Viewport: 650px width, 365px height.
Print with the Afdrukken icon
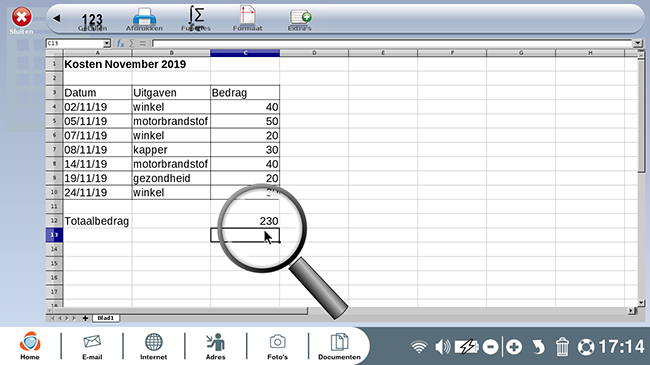pyautogui.click(x=144, y=20)
